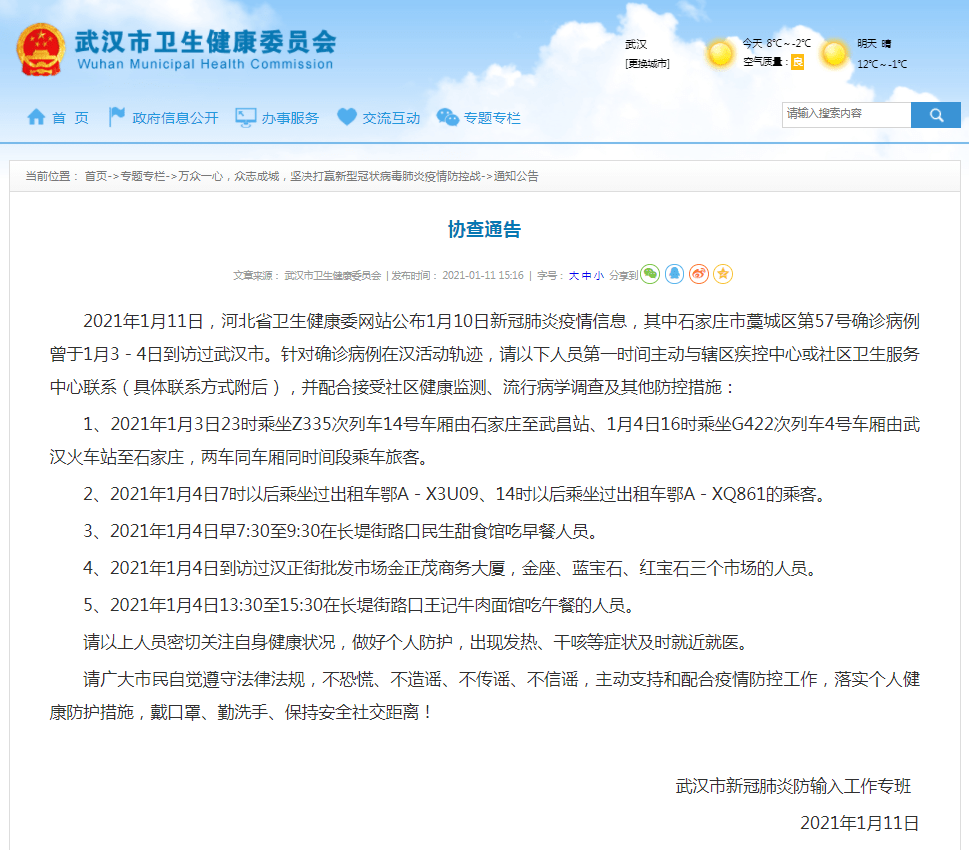Click the search magnifier button
Screen dimensions: 969x850
[936, 115]
